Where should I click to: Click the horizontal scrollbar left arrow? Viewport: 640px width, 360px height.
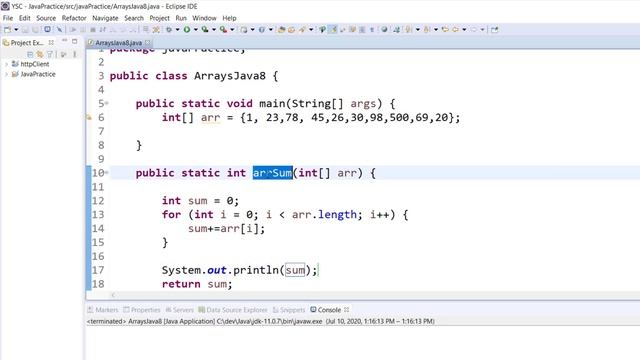(x=113, y=295)
